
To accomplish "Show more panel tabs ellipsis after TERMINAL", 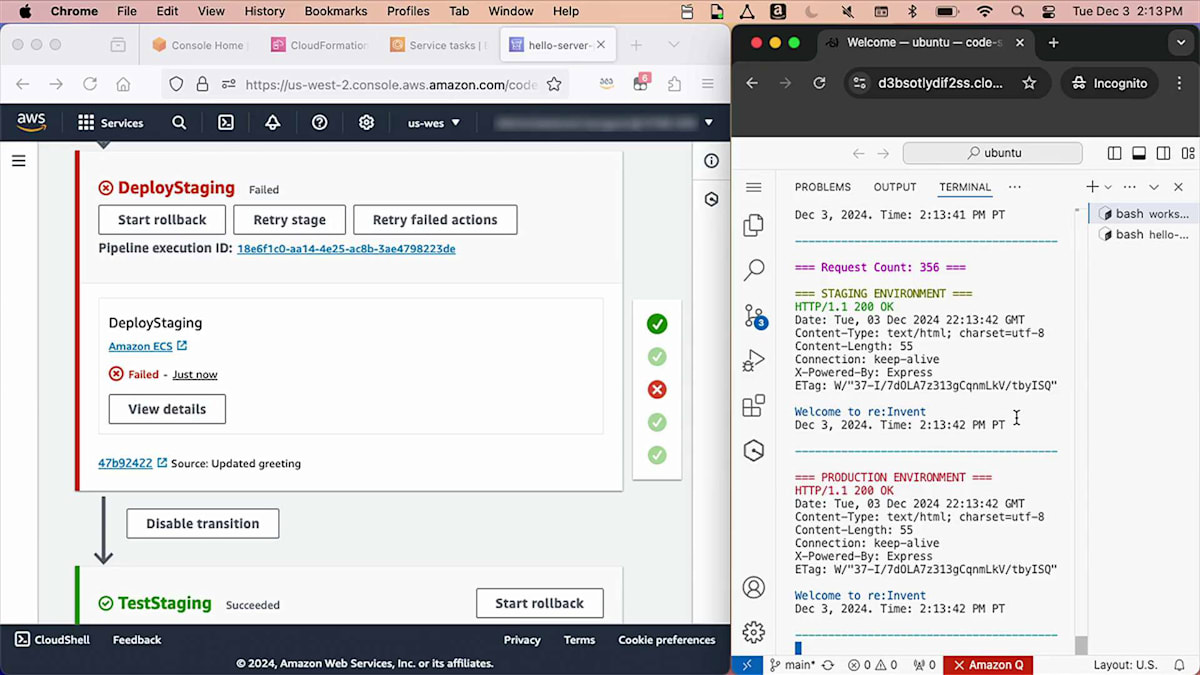I will click(x=1015, y=187).
